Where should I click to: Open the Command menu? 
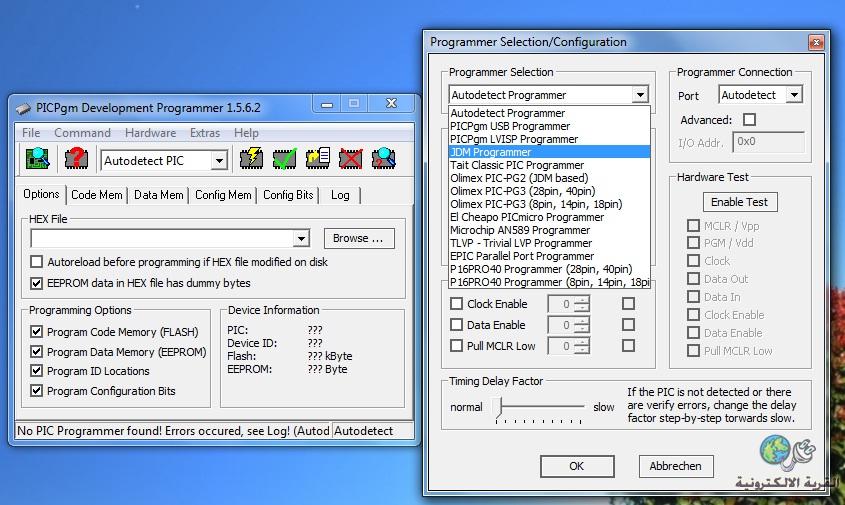(x=82, y=133)
